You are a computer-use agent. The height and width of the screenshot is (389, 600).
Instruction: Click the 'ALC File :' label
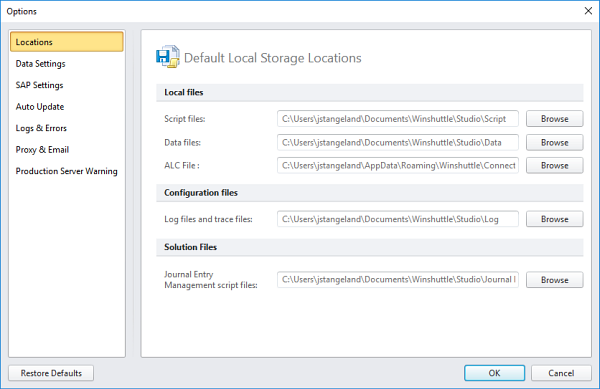coord(182,165)
